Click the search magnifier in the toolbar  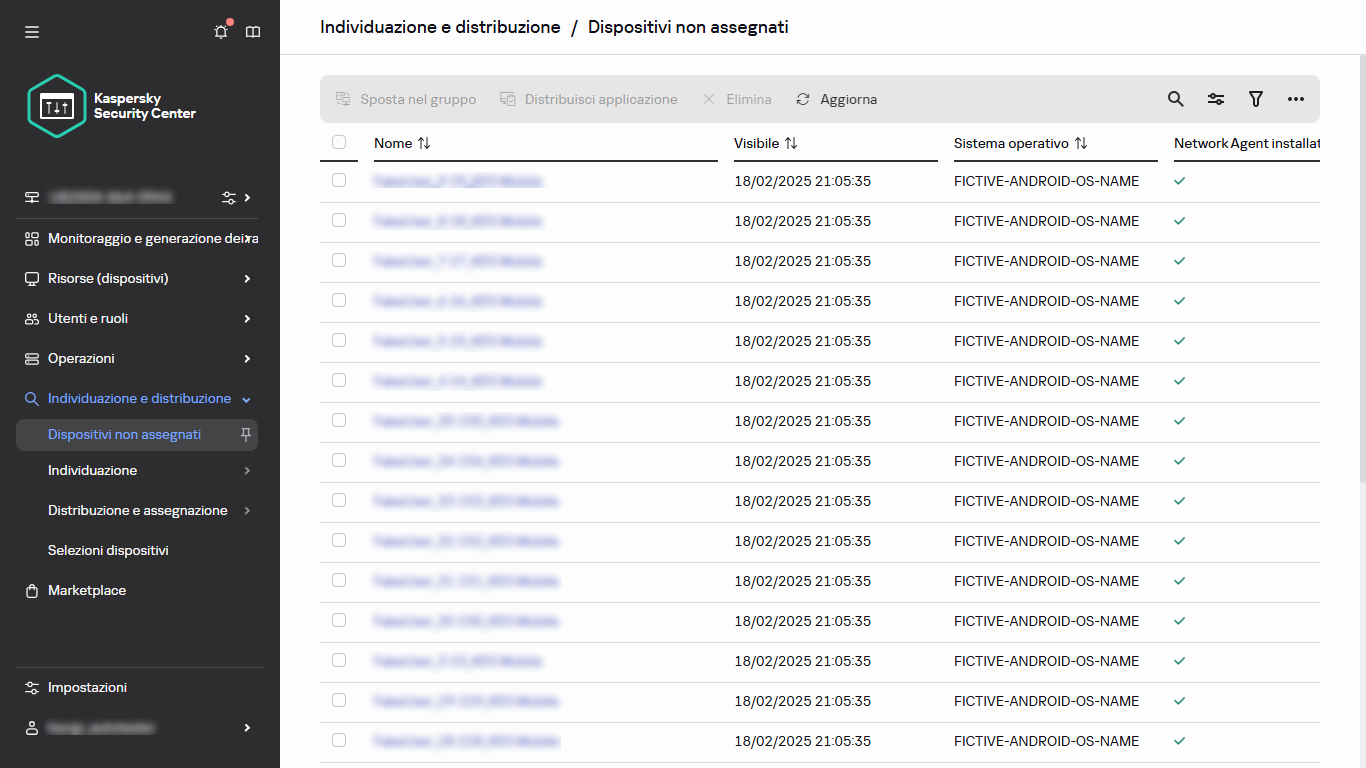click(1176, 99)
